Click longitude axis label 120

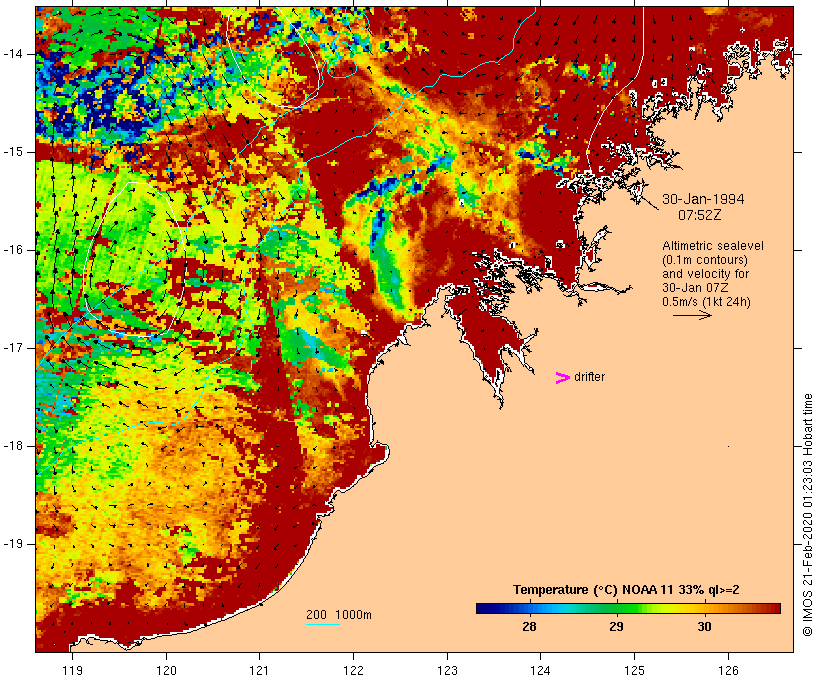166,670
